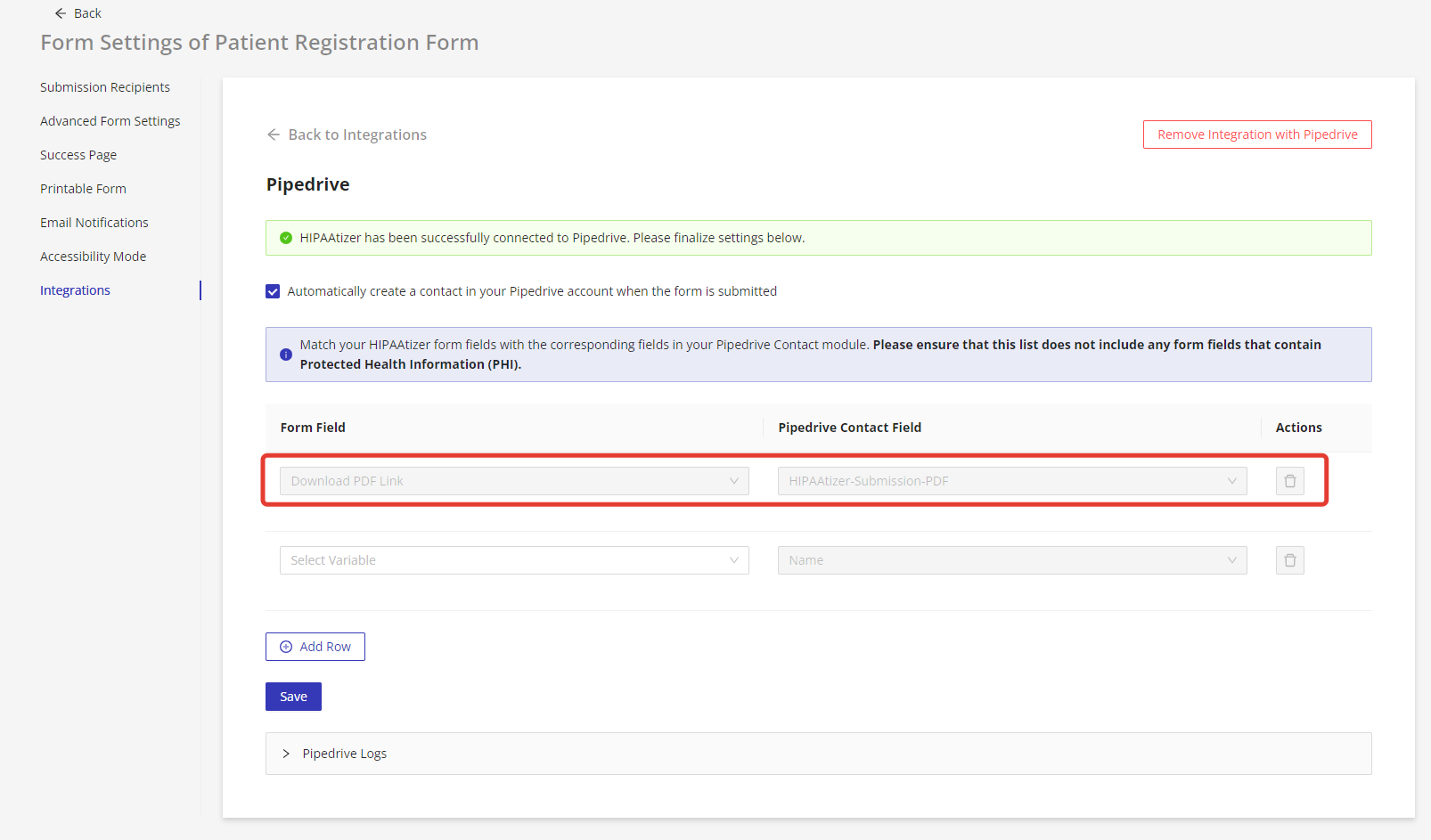Open Advanced Form Settings

point(110,121)
